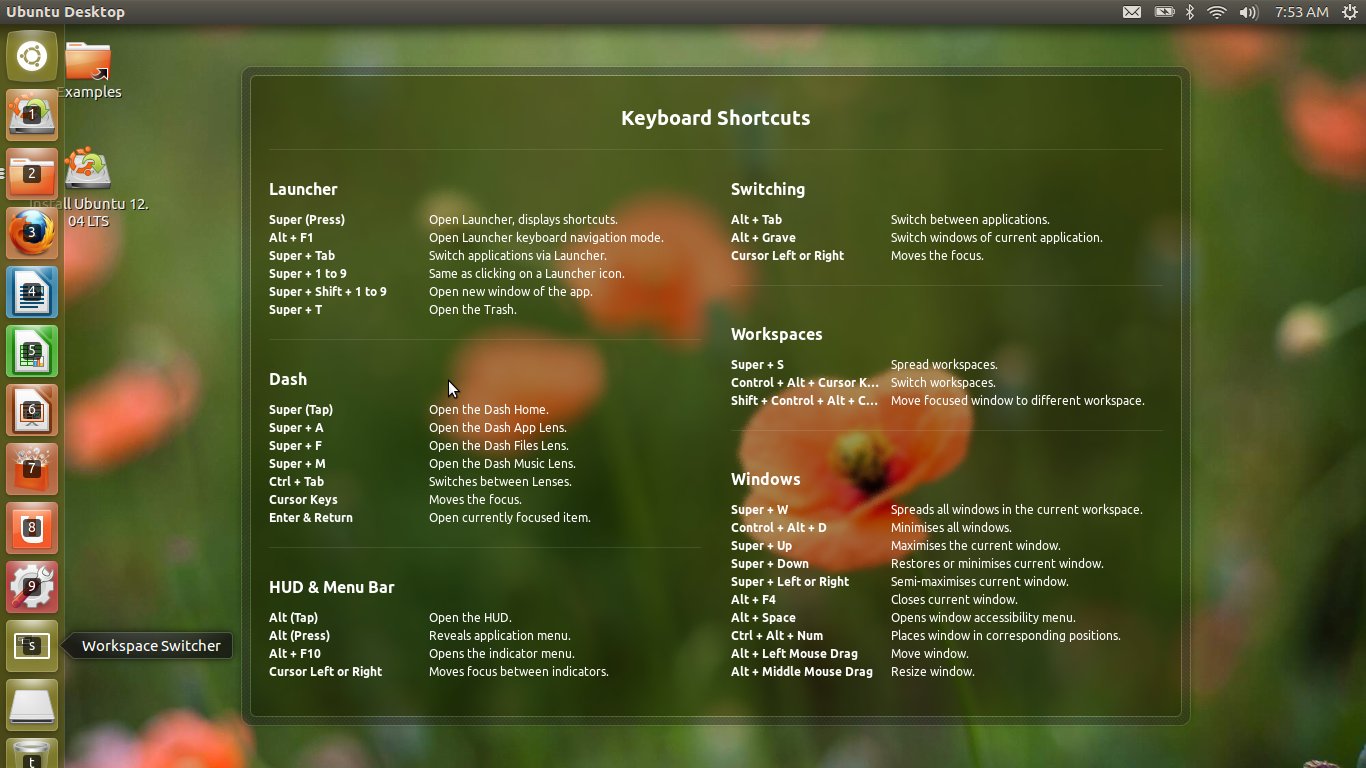
Task: Click the Workspace Switcher tooltip label
Action: pos(151,646)
